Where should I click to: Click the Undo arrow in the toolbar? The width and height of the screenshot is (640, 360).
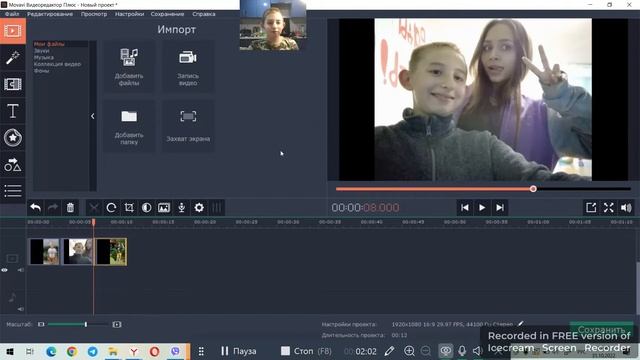36,208
